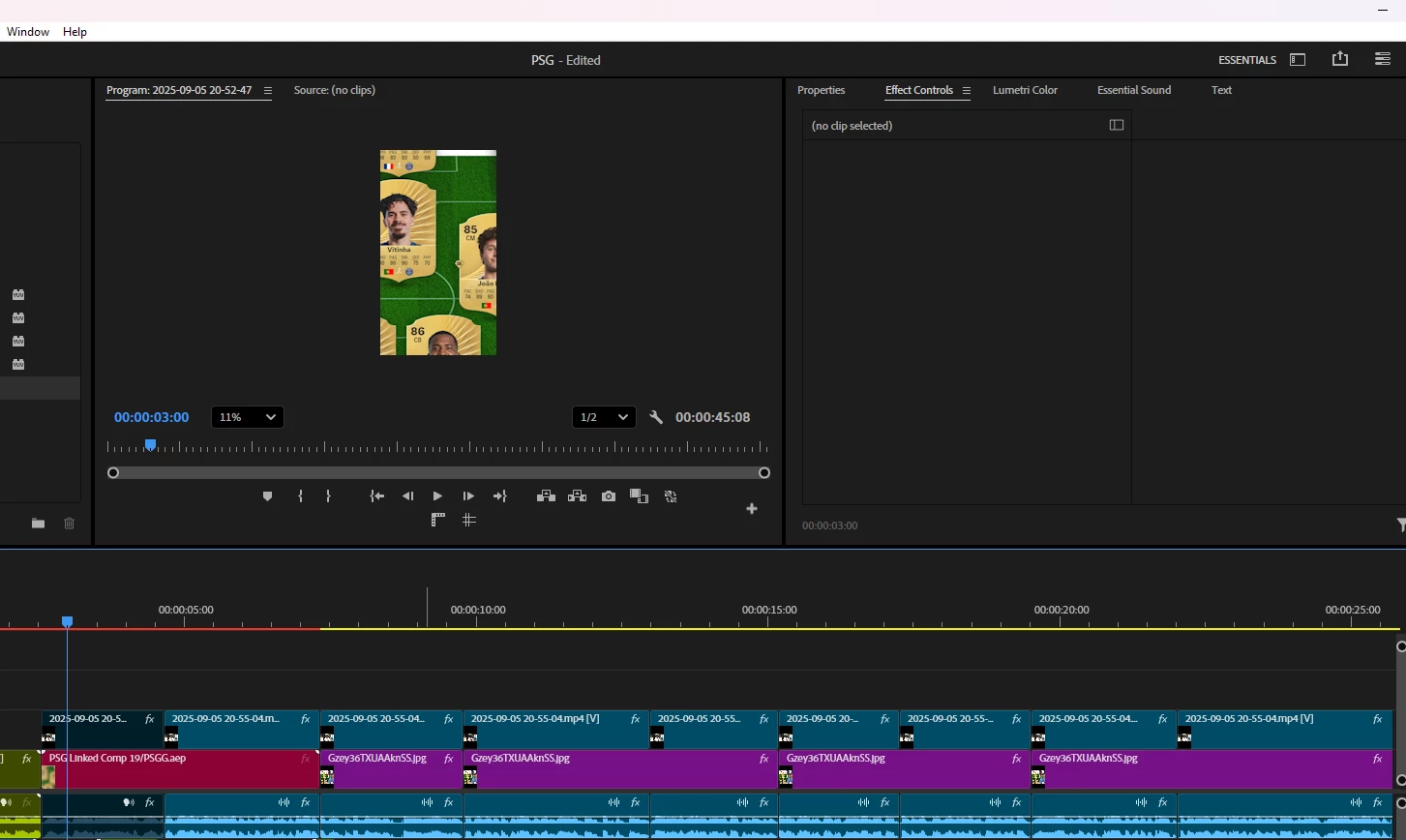The height and width of the screenshot is (840, 1406).
Task: Play the program monitor sequence
Action: (437, 496)
